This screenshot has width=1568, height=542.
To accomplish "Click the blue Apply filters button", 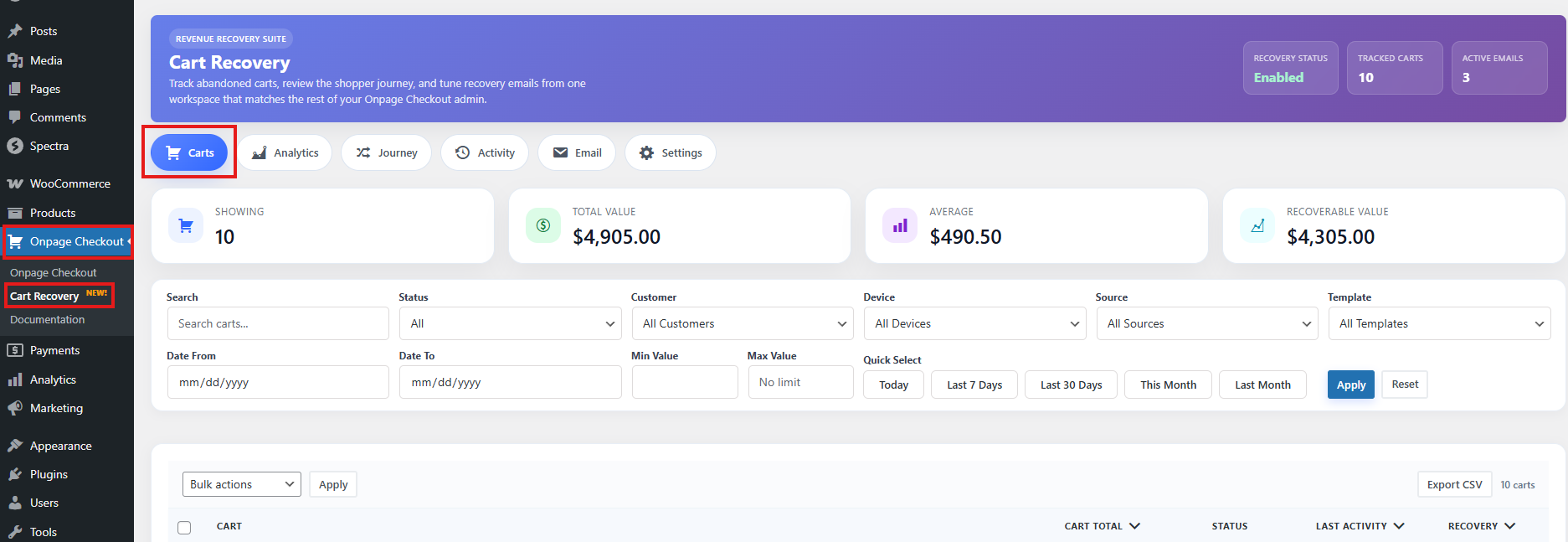I will [x=1351, y=385].
